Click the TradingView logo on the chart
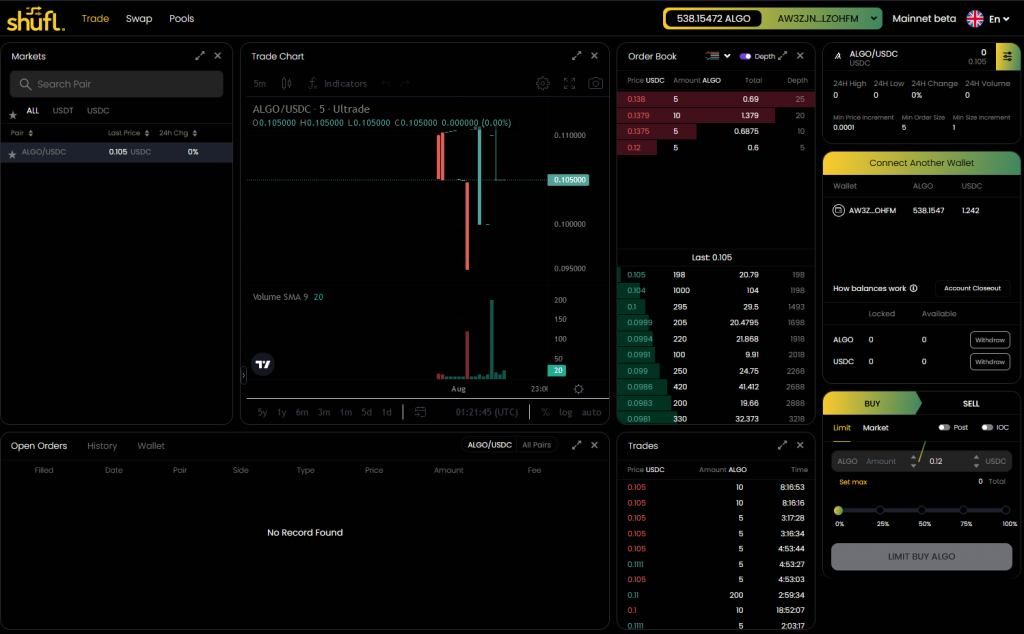Viewport: 1024px width, 634px height. point(261,363)
